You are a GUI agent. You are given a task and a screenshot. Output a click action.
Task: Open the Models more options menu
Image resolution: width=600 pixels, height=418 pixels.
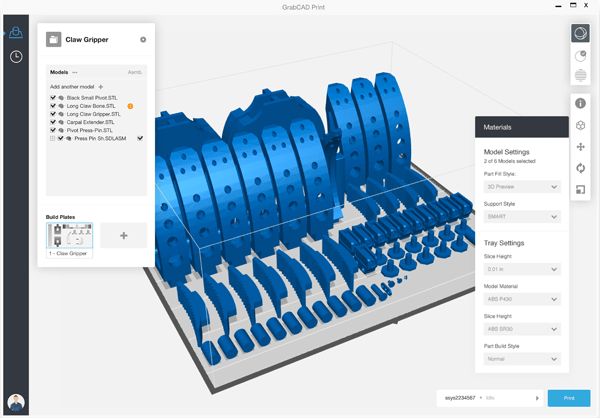pyautogui.click(x=75, y=72)
